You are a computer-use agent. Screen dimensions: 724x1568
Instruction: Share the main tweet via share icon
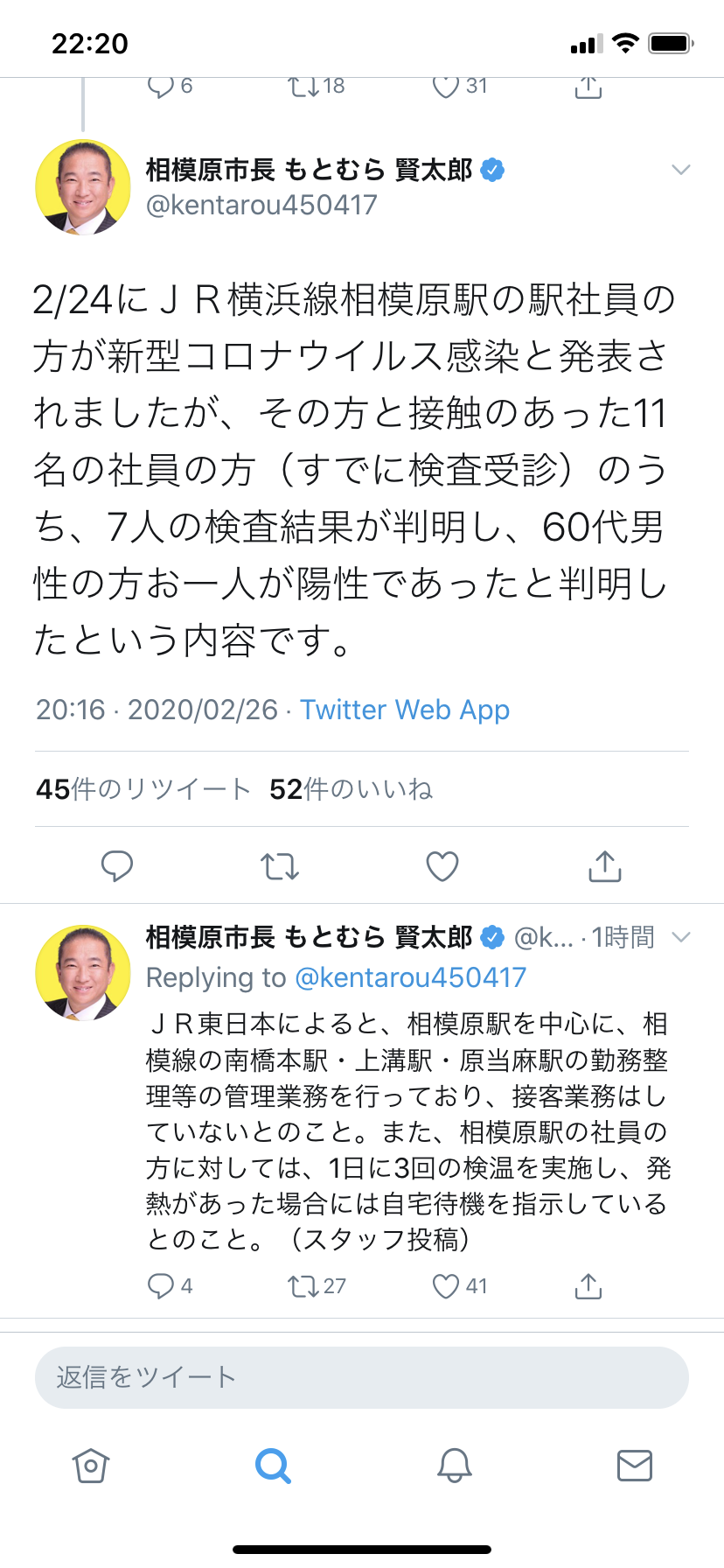[x=605, y=866]
